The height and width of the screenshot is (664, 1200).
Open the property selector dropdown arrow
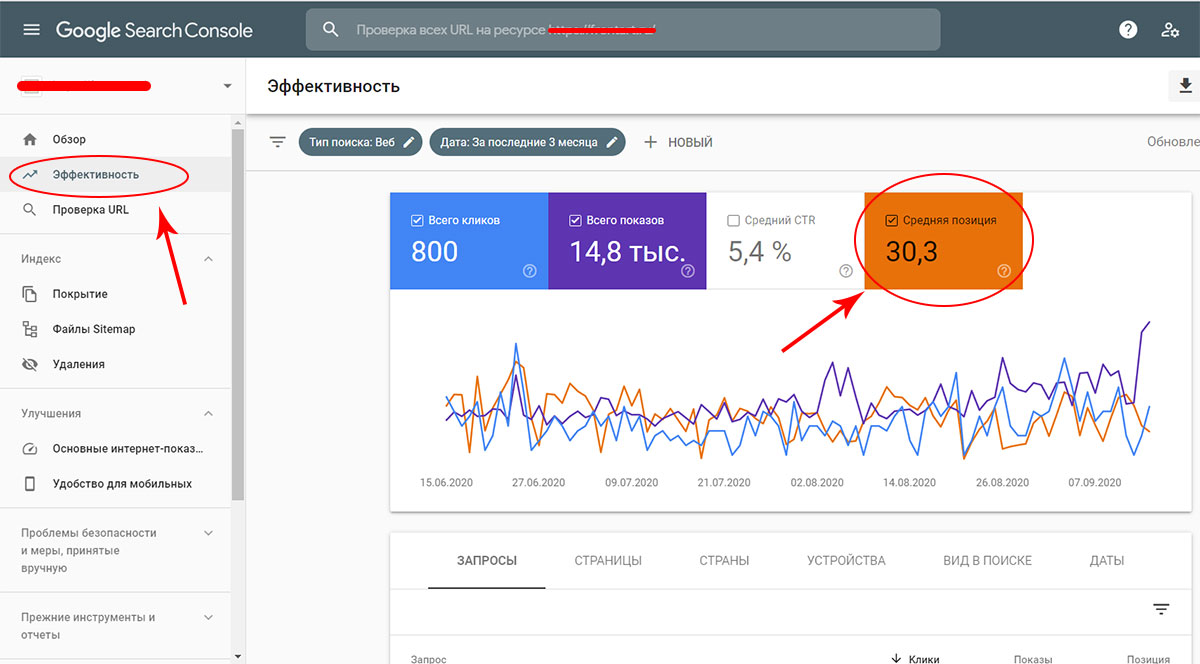[x=227, y=87]
